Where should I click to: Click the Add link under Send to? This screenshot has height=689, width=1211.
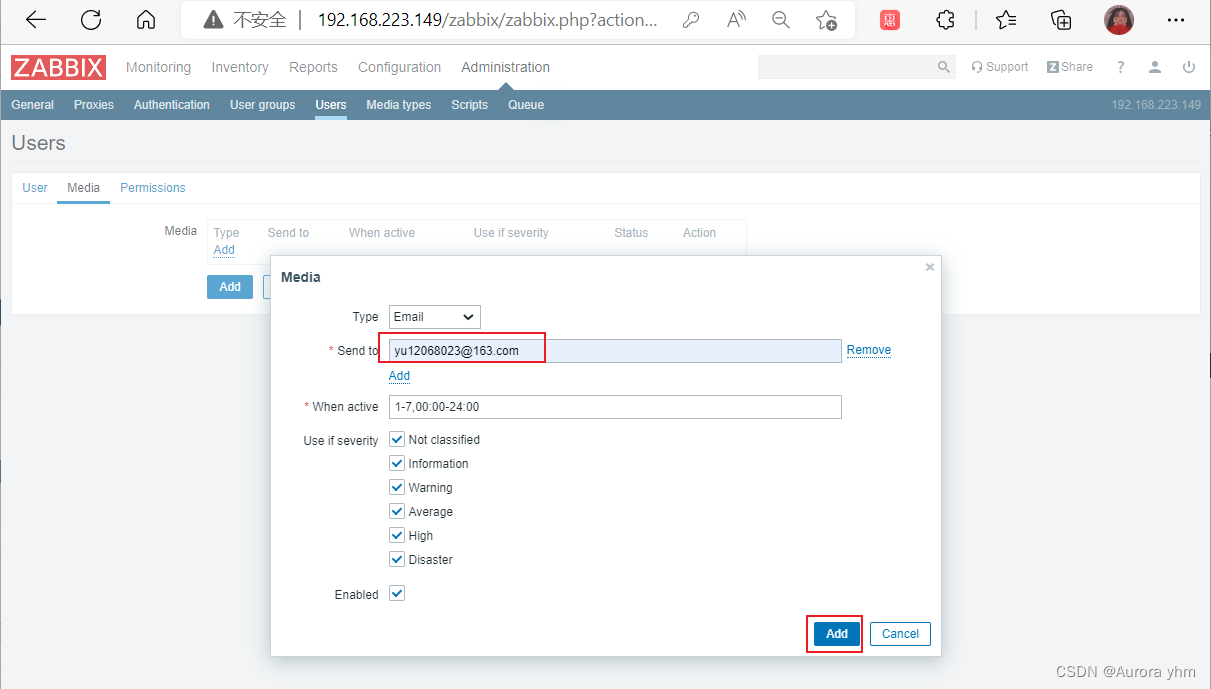[399, 376]
